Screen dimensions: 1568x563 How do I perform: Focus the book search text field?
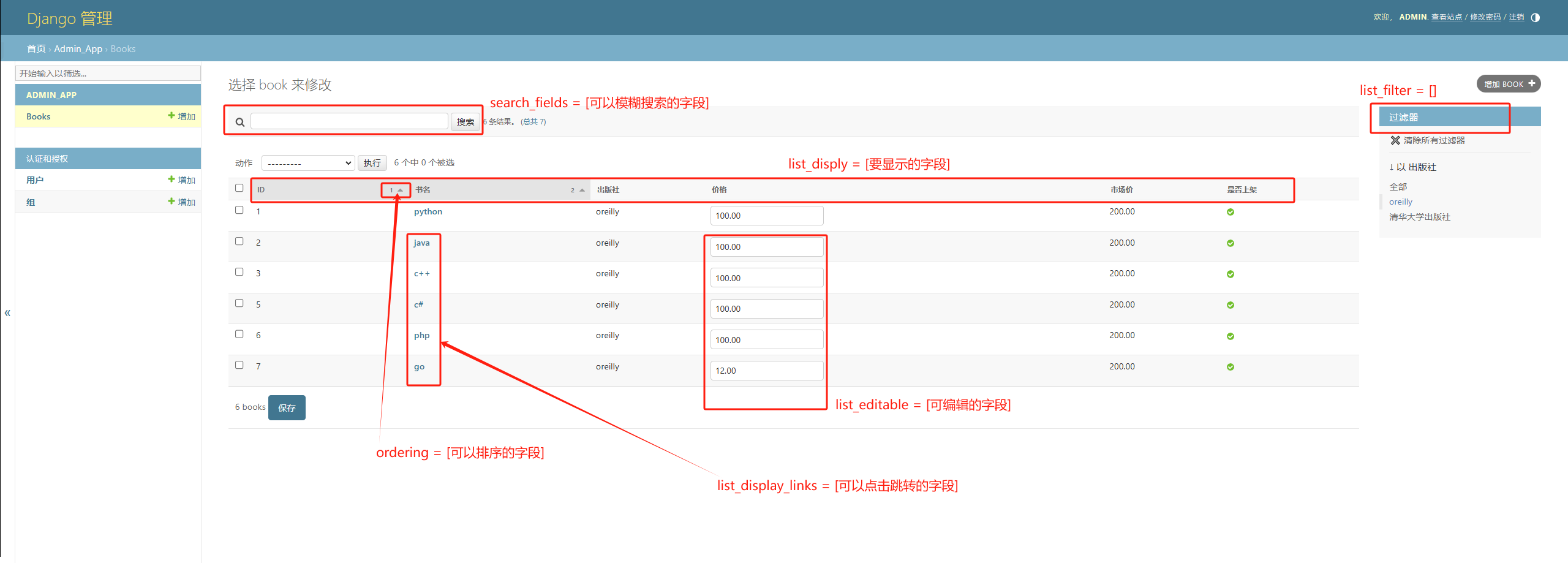349,121
